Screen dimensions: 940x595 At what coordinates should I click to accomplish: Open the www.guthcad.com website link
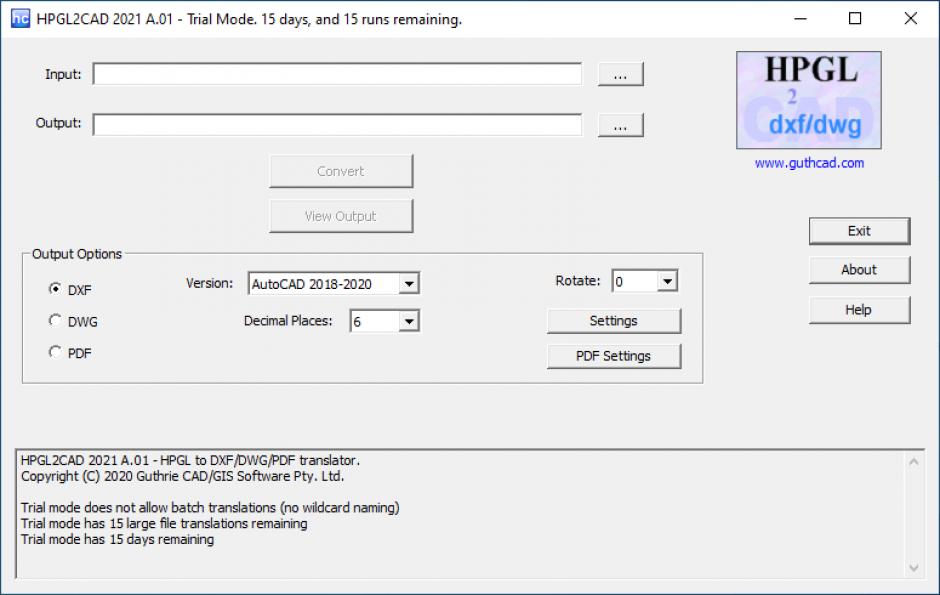(x=809, y=163)
